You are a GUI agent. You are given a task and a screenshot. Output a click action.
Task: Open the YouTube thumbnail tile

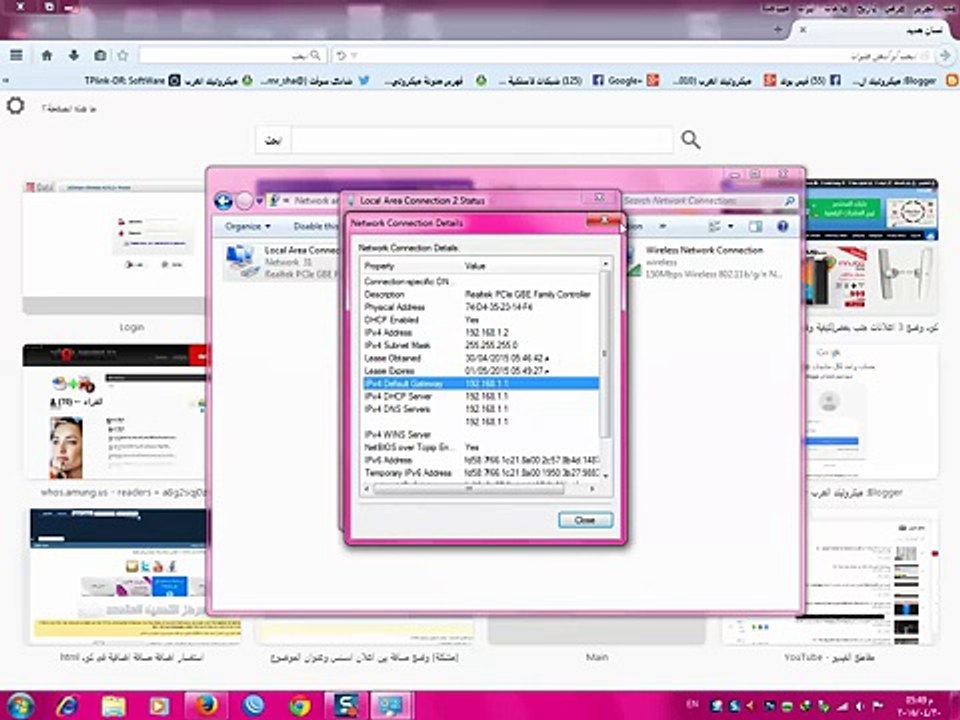(x=830, y=577)
